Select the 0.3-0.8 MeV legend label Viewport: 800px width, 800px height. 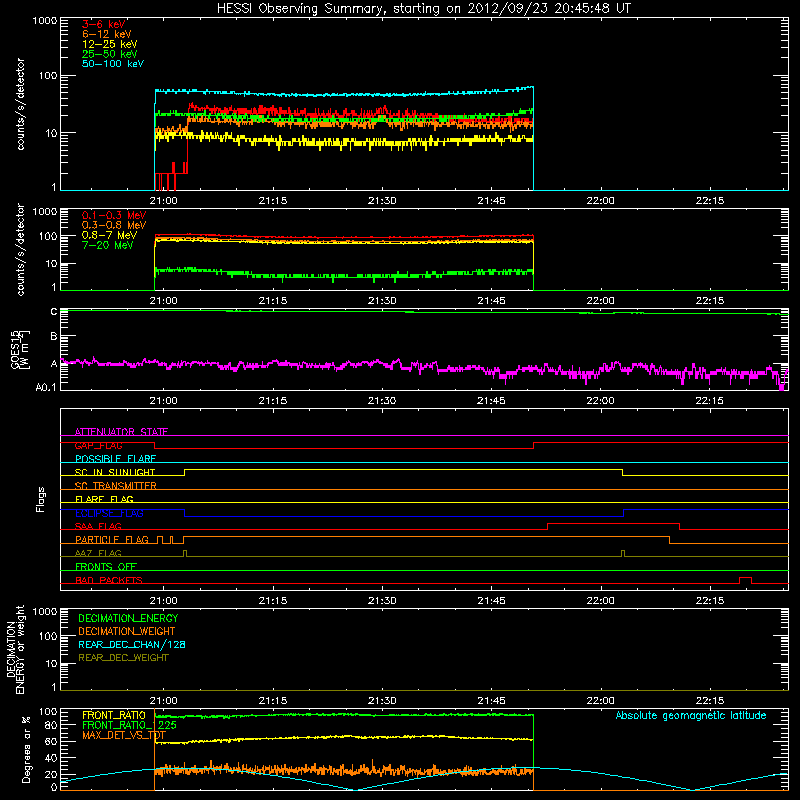click(x=114, y=225)
